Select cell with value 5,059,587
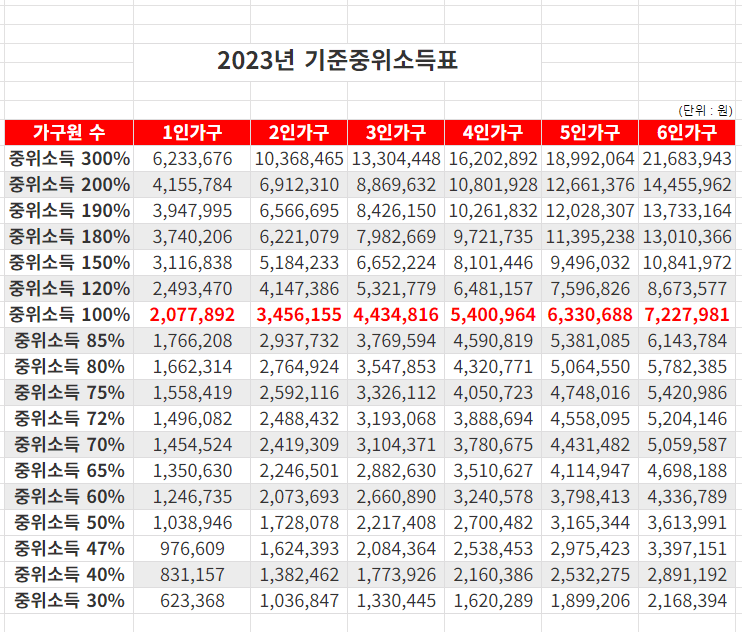This screenshot has width=742, height=632. click(x=687, y=445)
